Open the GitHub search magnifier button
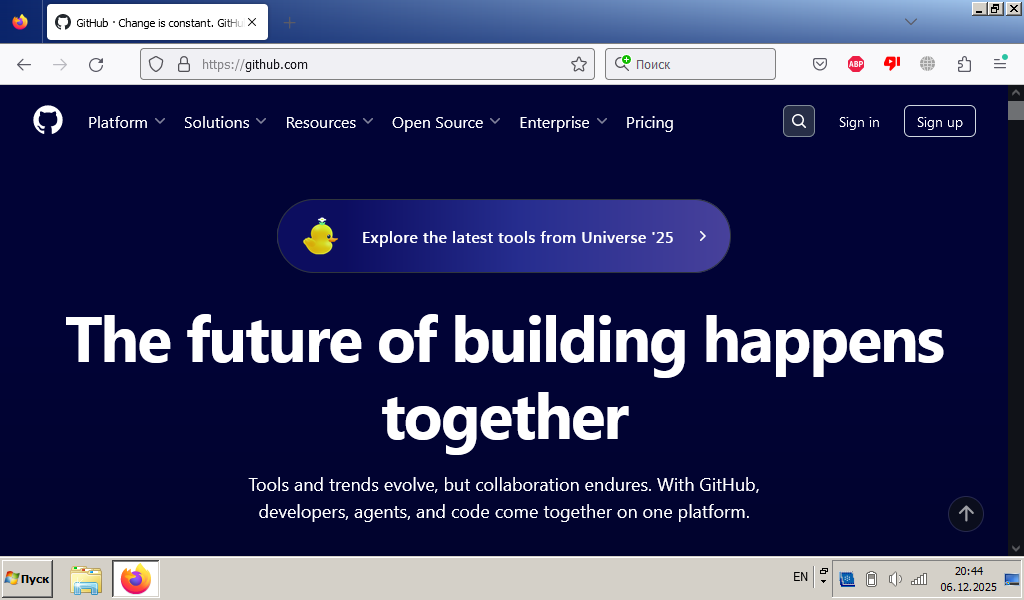 pos(798,122)
